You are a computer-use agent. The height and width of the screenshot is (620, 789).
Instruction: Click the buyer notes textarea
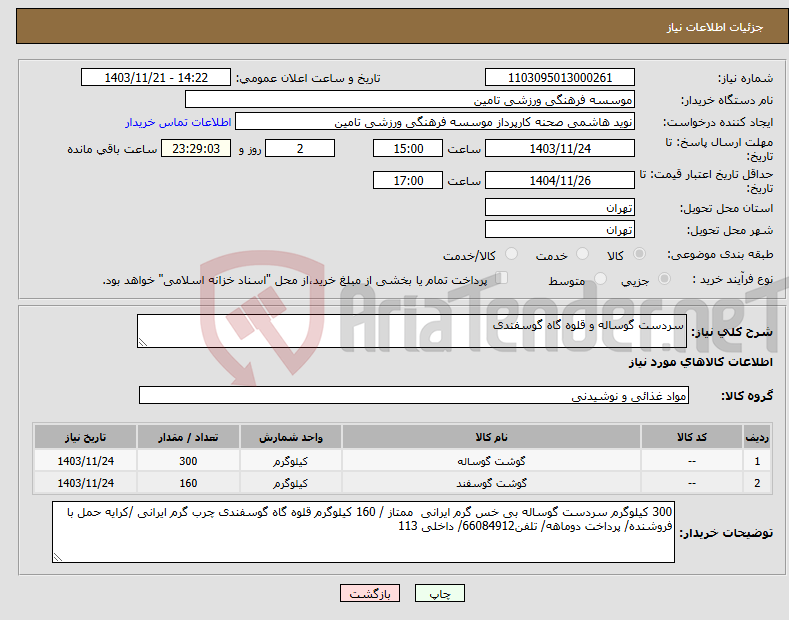click(363, 532)
